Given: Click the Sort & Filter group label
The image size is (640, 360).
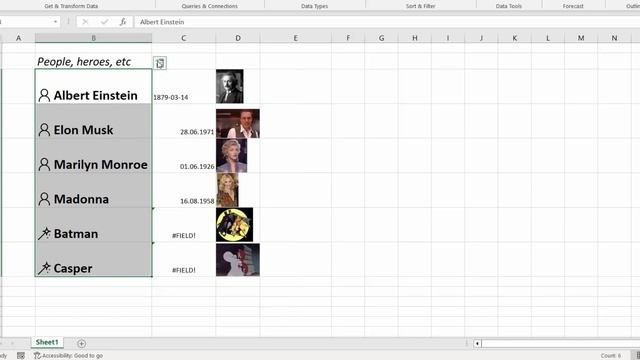Looking at the screenshot, I should [420, 6].
